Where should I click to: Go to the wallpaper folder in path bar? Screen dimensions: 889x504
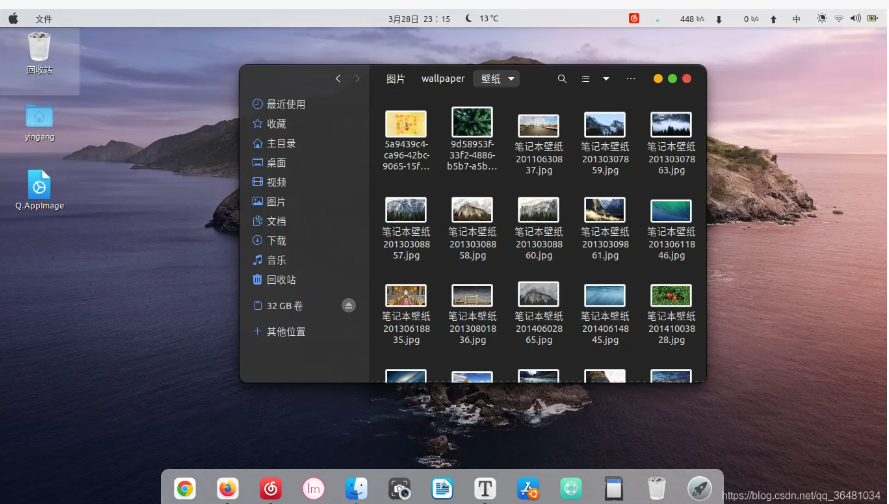[x=442, y=79]
